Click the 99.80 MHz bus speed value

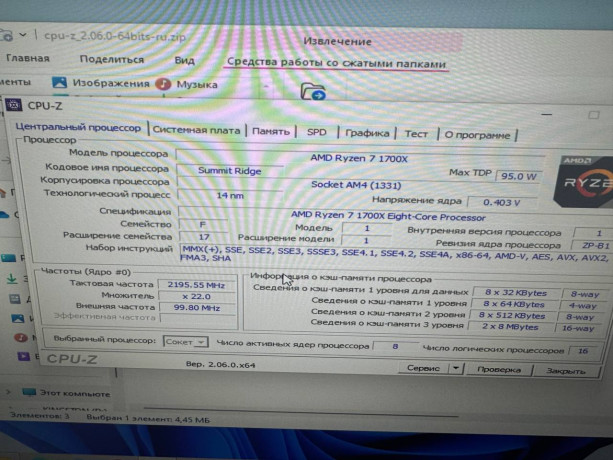(x=197, y=308)
